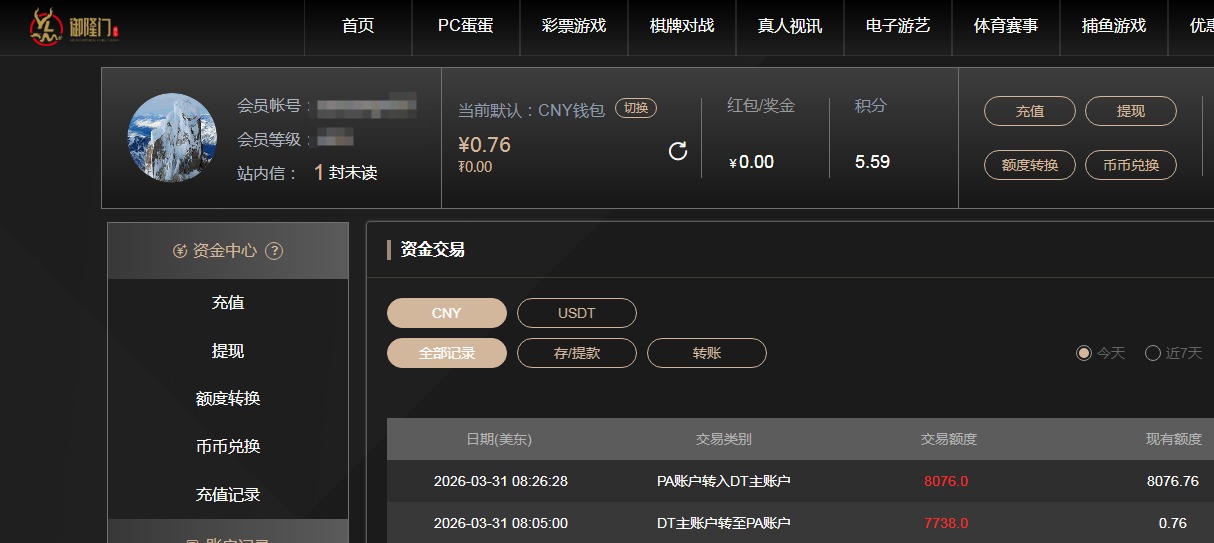The image size is (1214, 543).
Task: Click the ¥0.76 wallet balance
Action: click(484, 145)
